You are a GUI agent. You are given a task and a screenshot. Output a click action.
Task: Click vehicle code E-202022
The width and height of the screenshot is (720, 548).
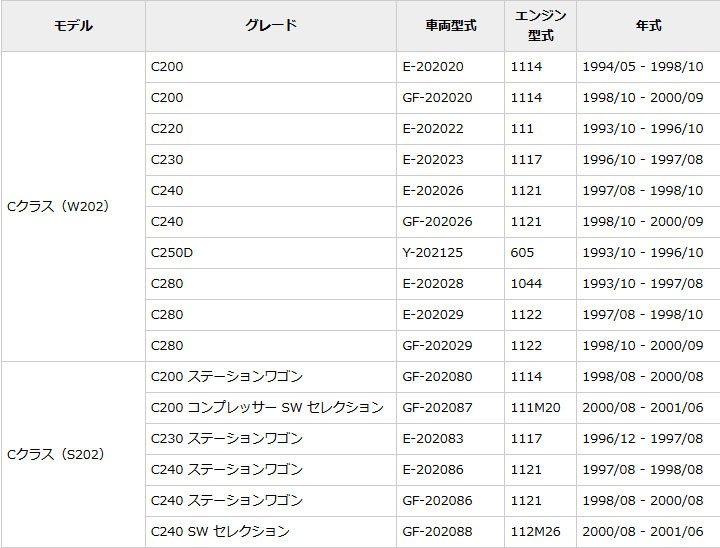[433, 129]
